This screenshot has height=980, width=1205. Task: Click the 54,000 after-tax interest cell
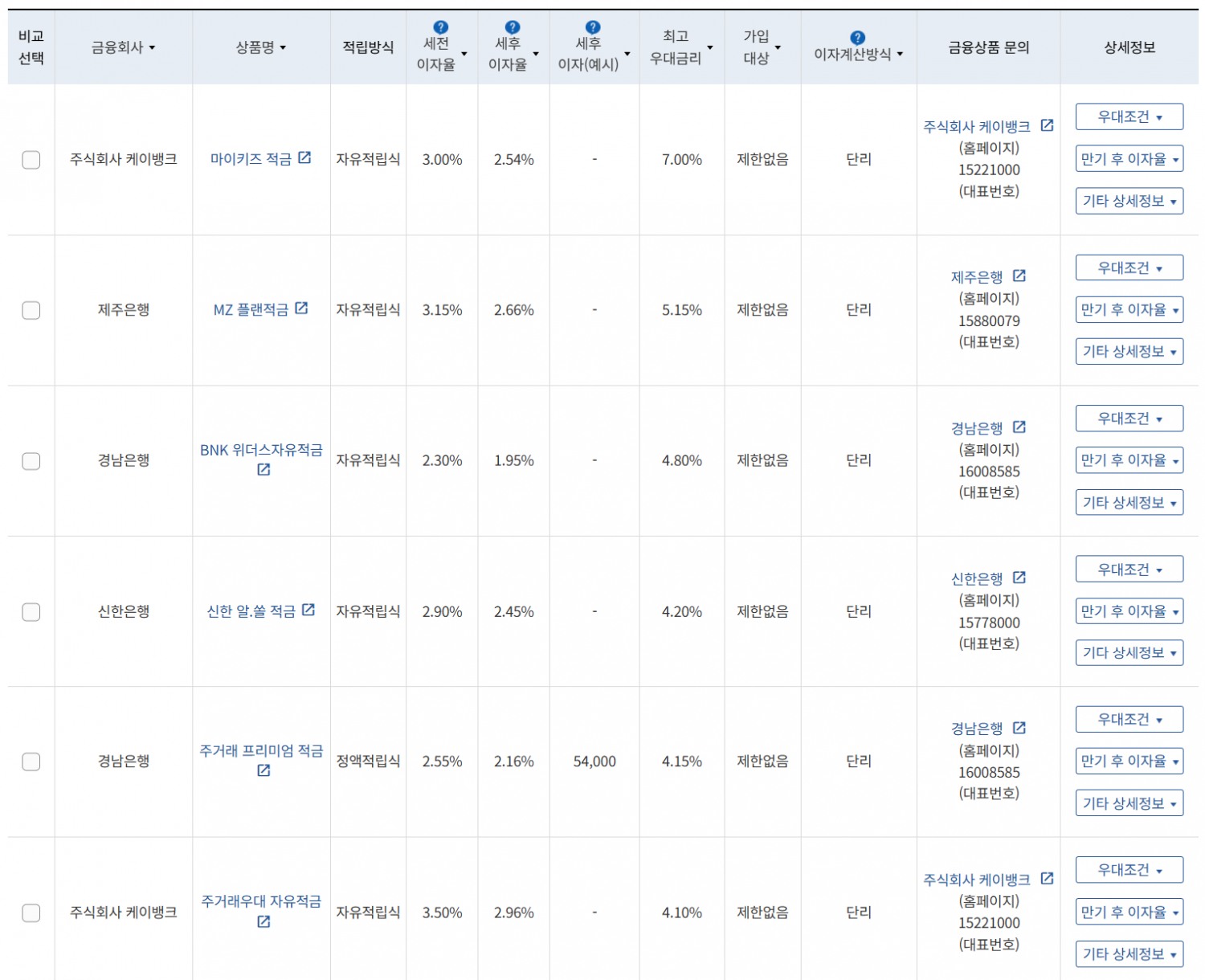coord(594,762)
